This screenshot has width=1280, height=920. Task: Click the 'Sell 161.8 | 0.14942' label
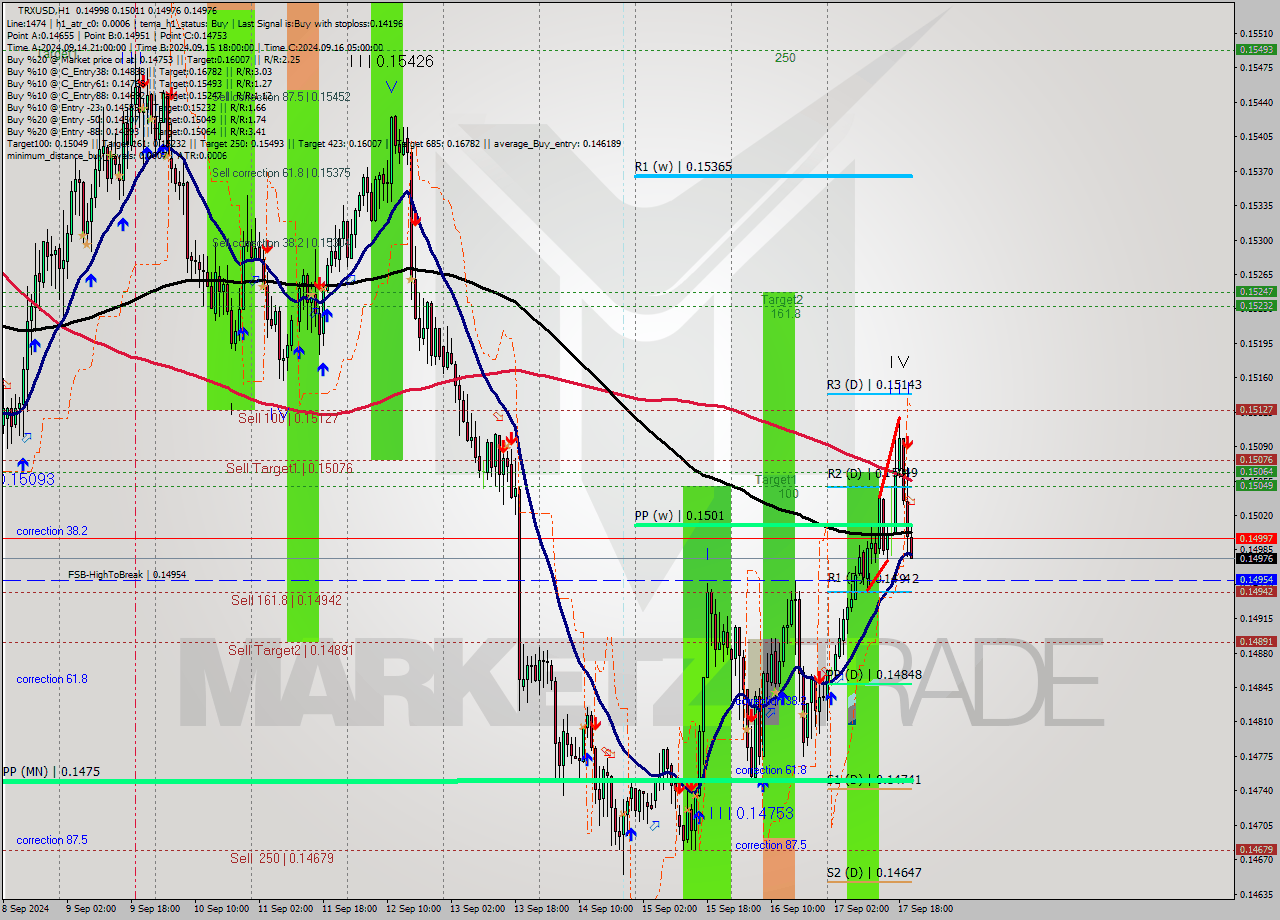pyautogui.click(x=286, y=600)
